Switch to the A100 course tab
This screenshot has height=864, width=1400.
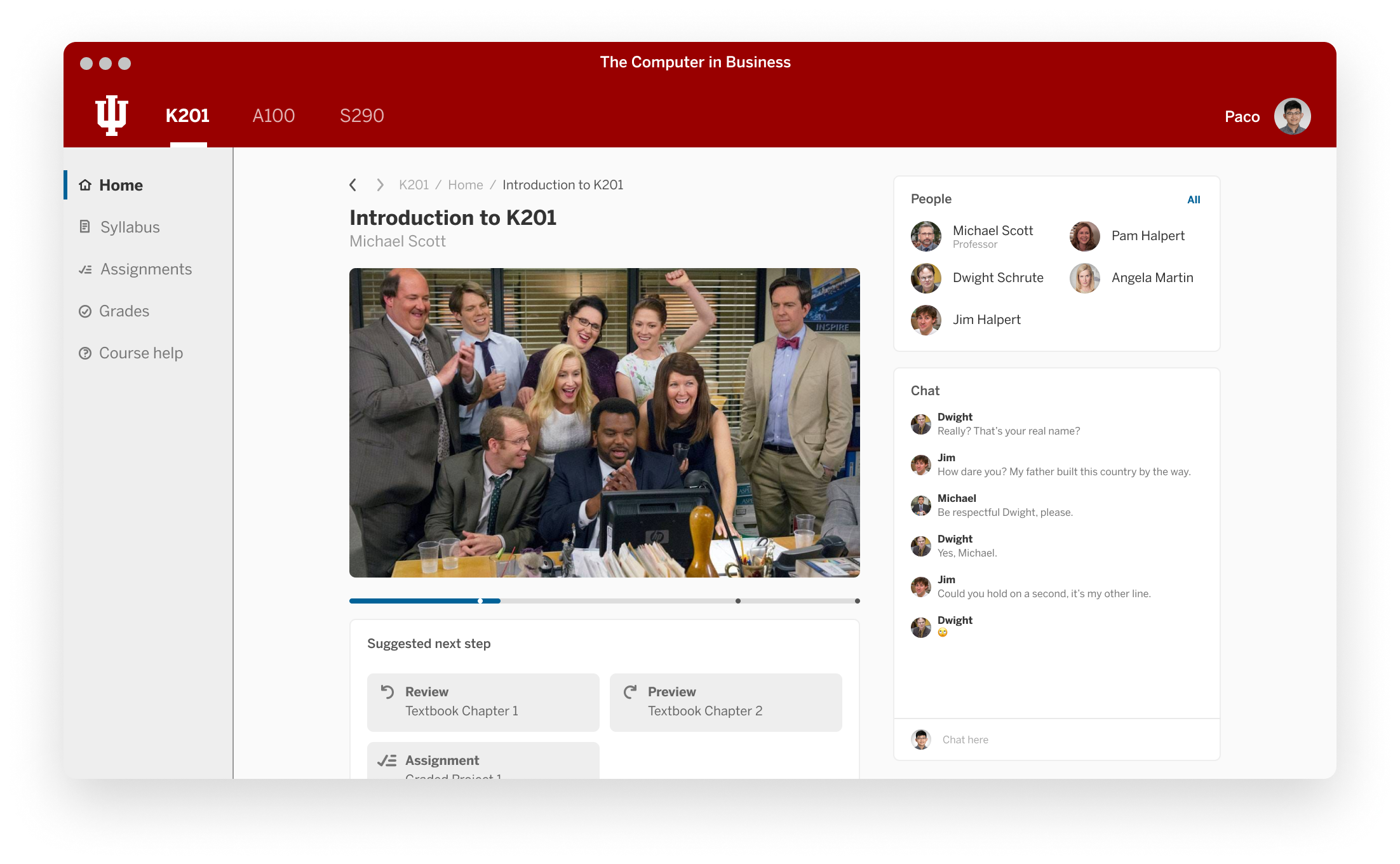(x=274, y=116)
